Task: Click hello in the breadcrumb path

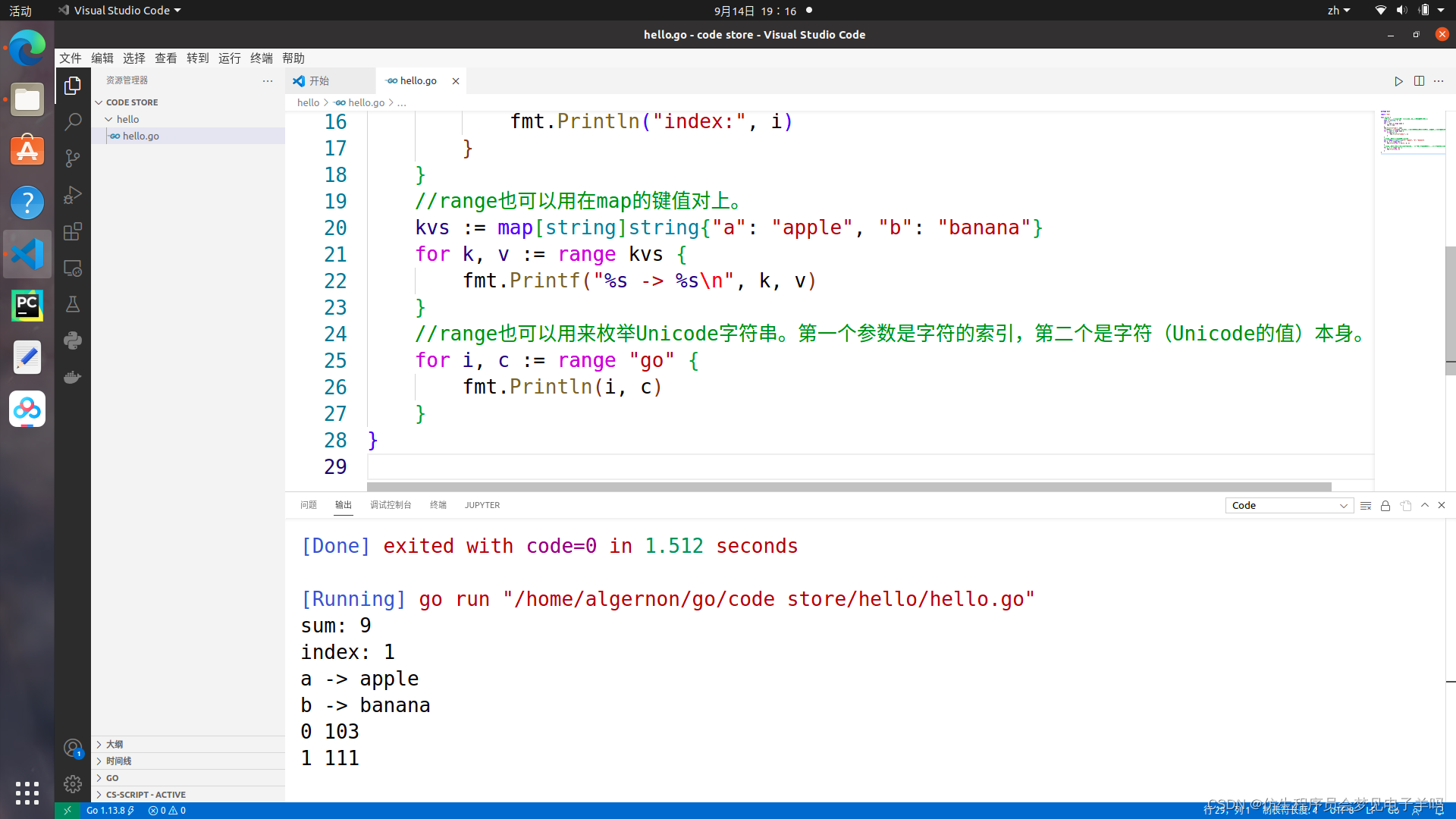Action: coord(308,103)
